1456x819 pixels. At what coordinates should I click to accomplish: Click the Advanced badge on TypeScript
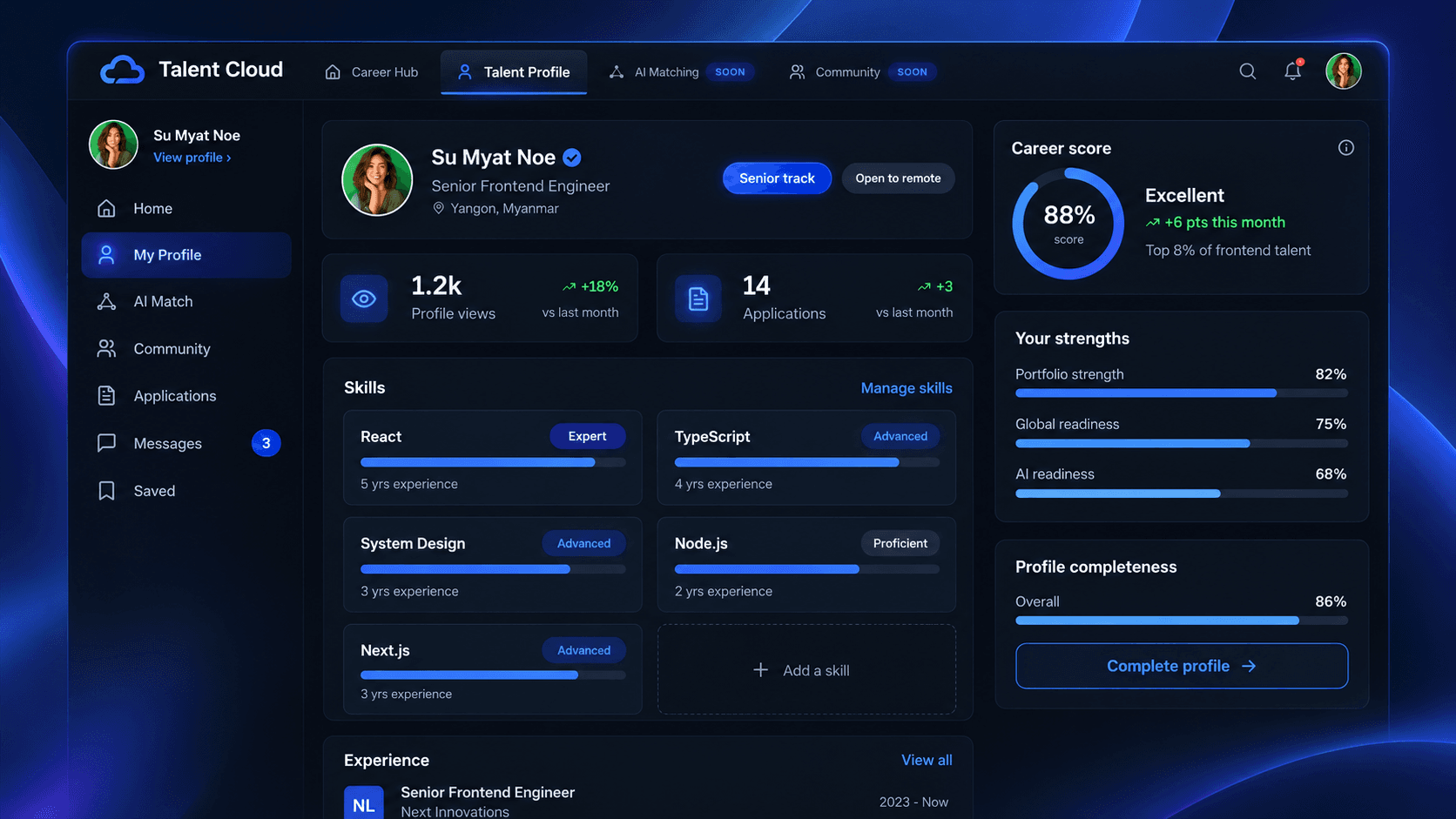[x=900, y=436]
